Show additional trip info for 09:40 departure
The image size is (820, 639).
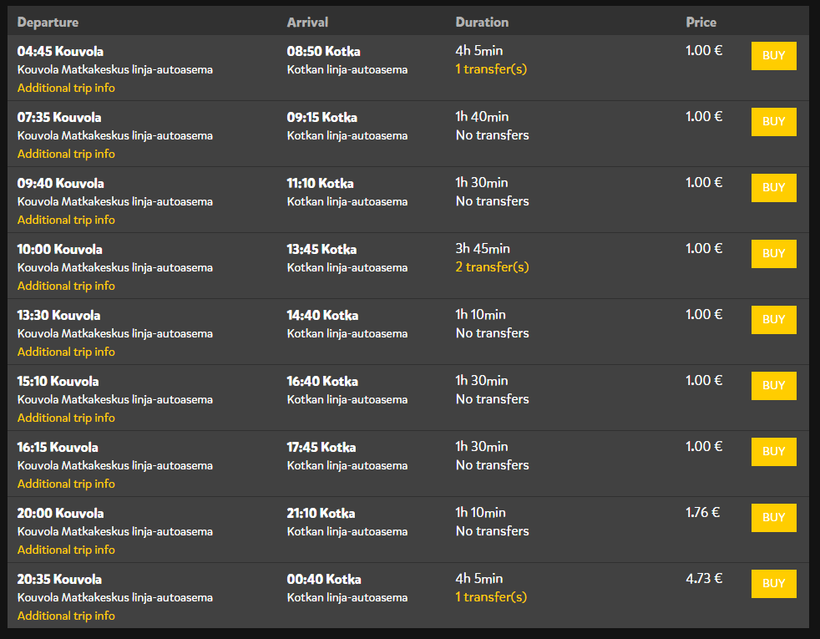point(66,220)
